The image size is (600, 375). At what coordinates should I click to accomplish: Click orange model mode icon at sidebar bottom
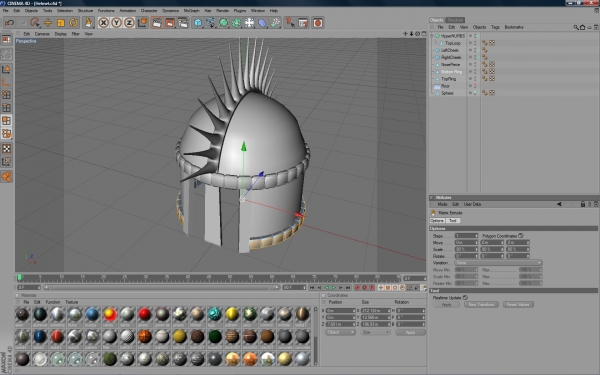pos(7,176)
